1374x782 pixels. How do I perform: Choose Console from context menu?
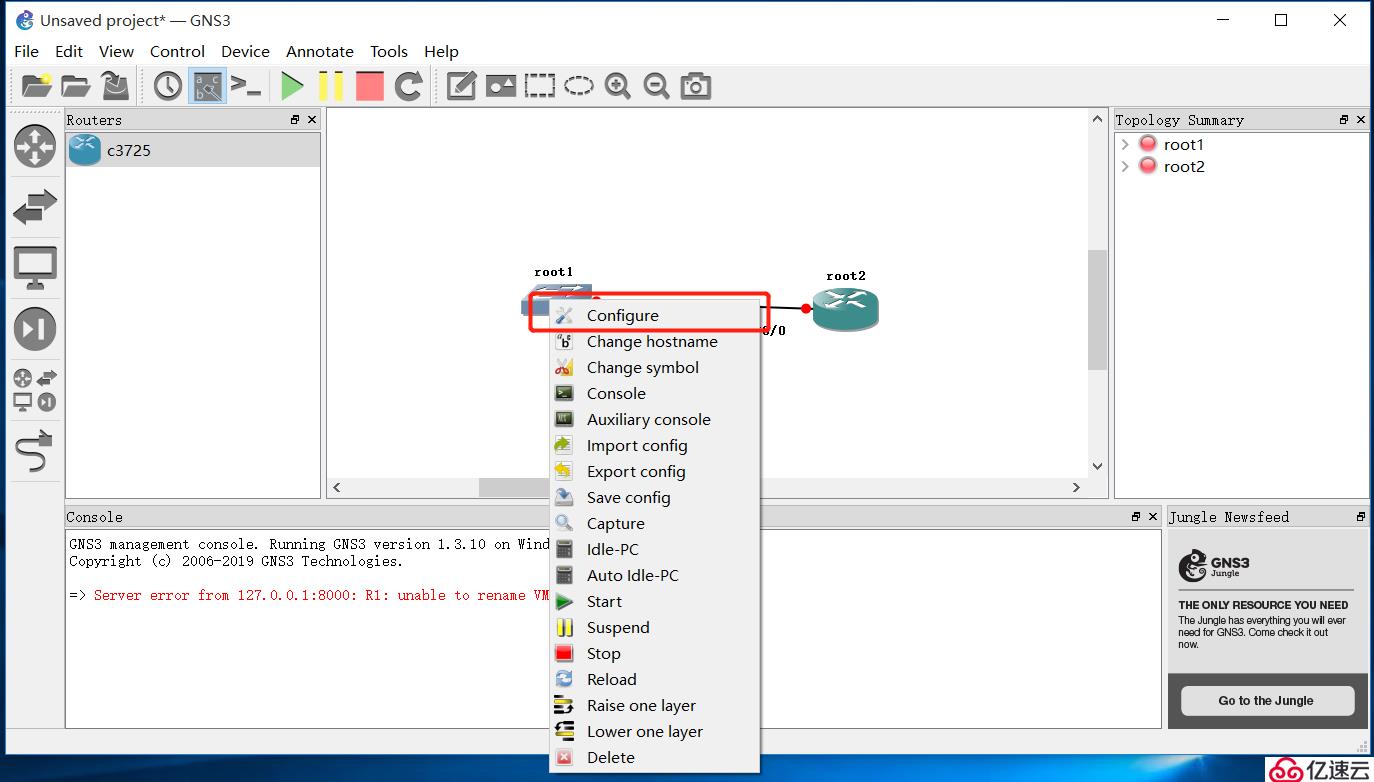(655, 393)
